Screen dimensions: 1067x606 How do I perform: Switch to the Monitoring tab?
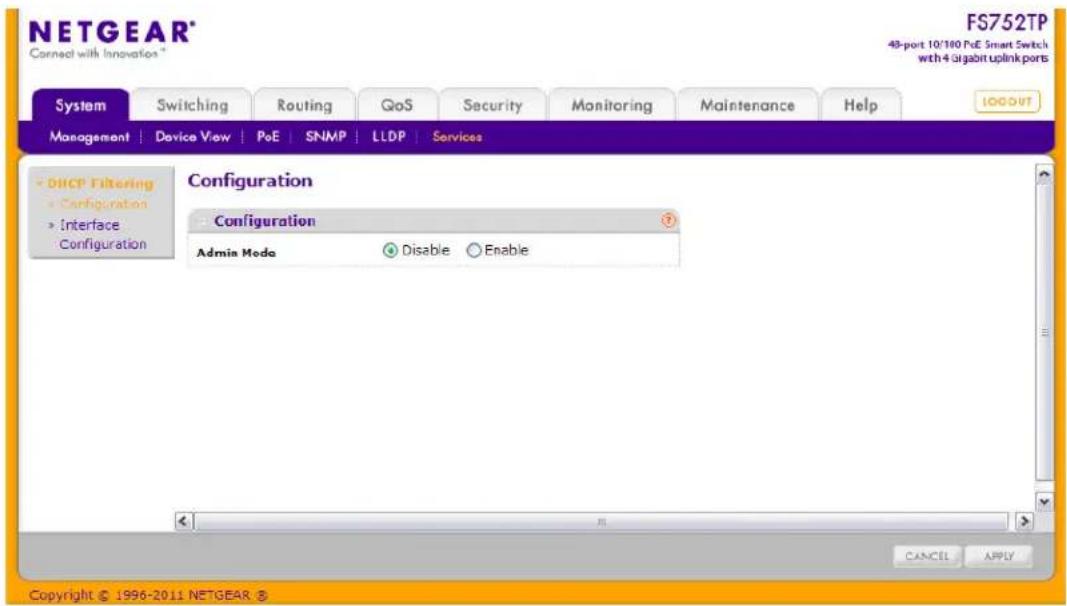pos(612,105)
